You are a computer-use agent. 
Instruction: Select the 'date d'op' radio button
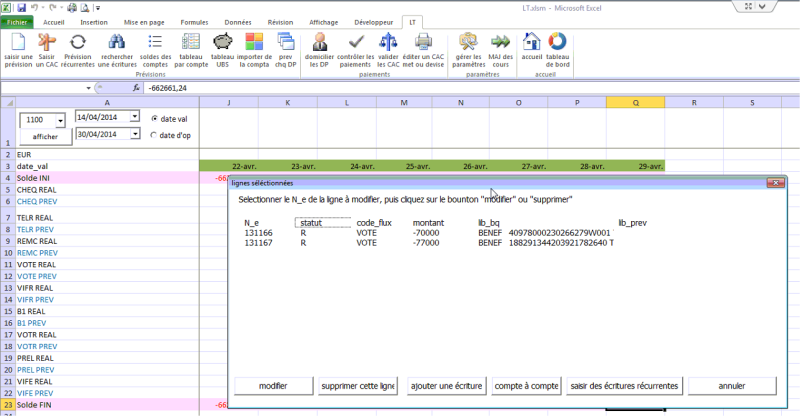154,135
